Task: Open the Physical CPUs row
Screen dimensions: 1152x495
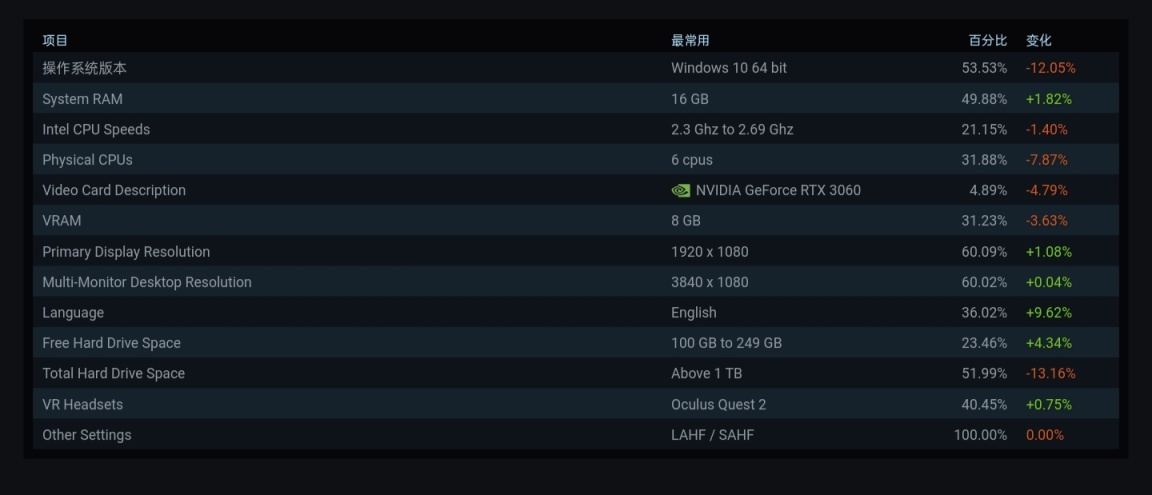Action: coord(576,159)
